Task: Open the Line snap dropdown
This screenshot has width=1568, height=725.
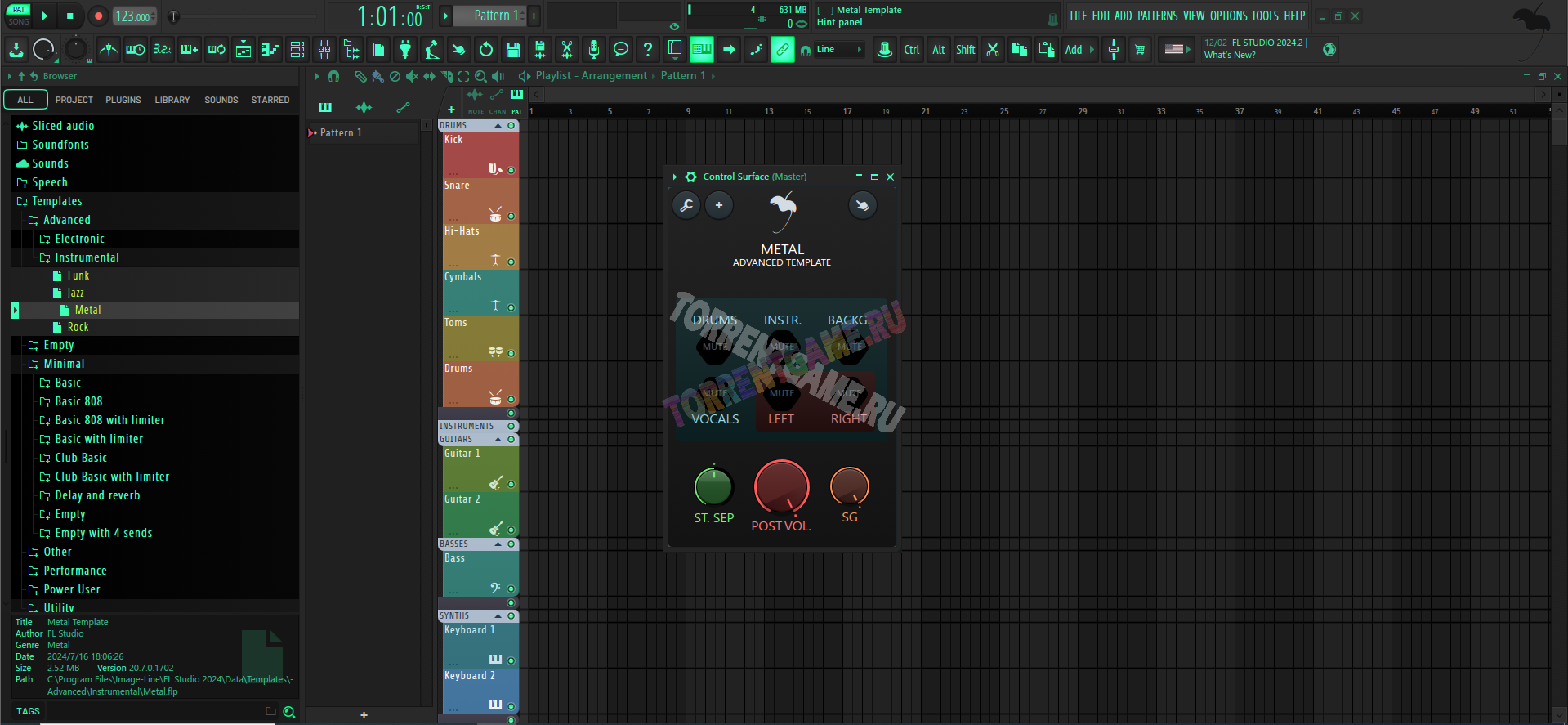Action: click(841, 50)
